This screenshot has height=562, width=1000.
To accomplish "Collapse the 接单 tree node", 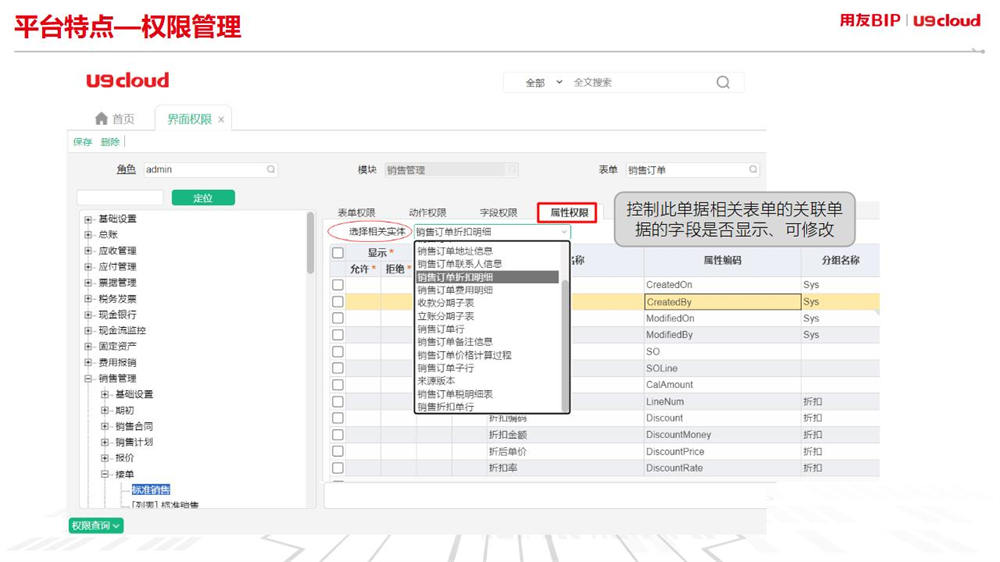I will click(105, 474).
